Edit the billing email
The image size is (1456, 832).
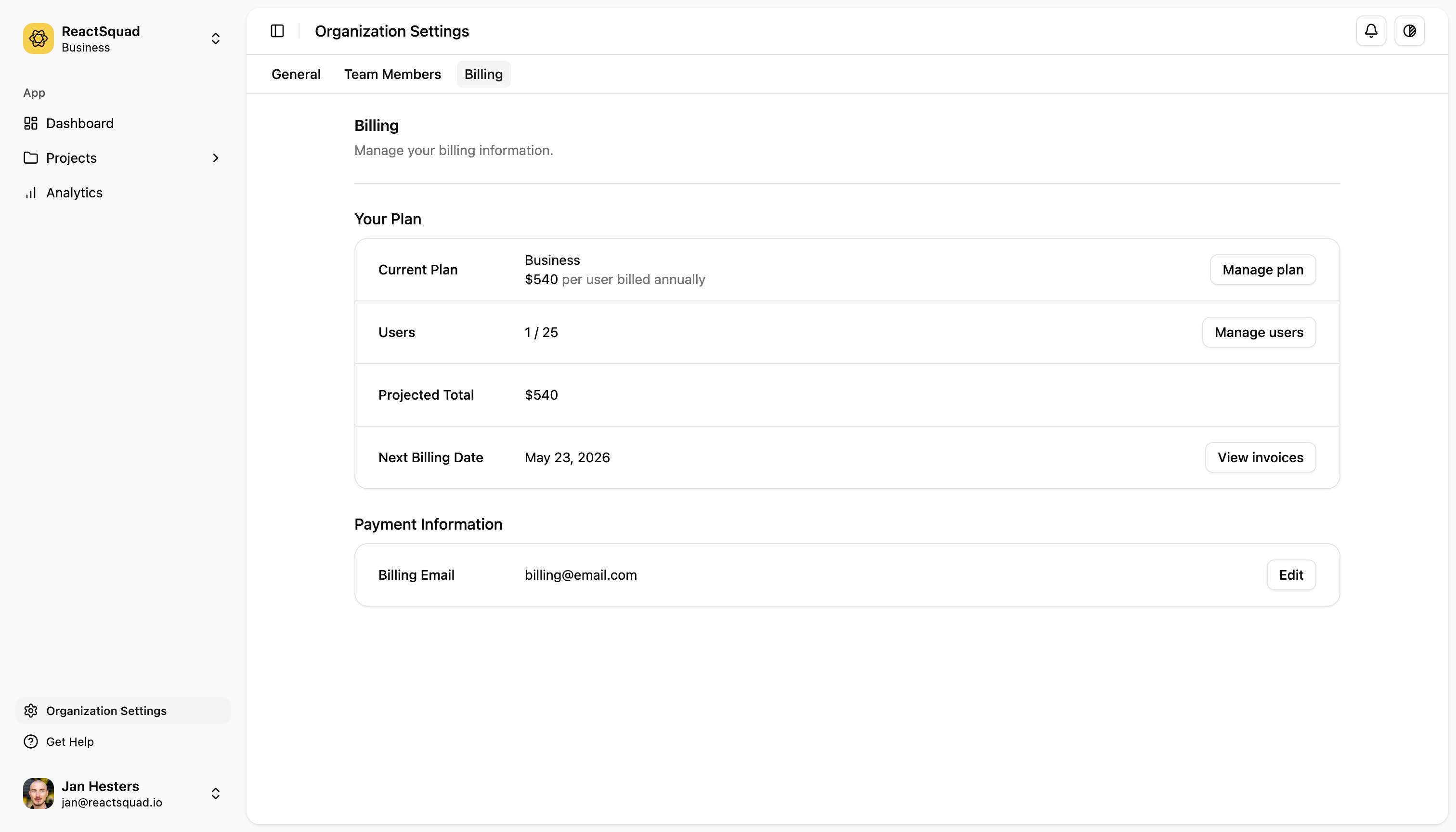[x=1291, y=575]
